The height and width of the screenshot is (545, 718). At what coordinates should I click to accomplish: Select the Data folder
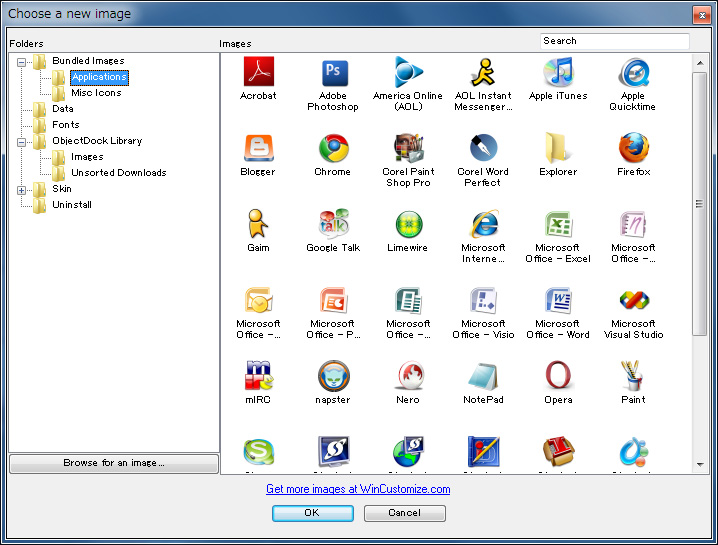pyautogui.click(x=63, y=109)
